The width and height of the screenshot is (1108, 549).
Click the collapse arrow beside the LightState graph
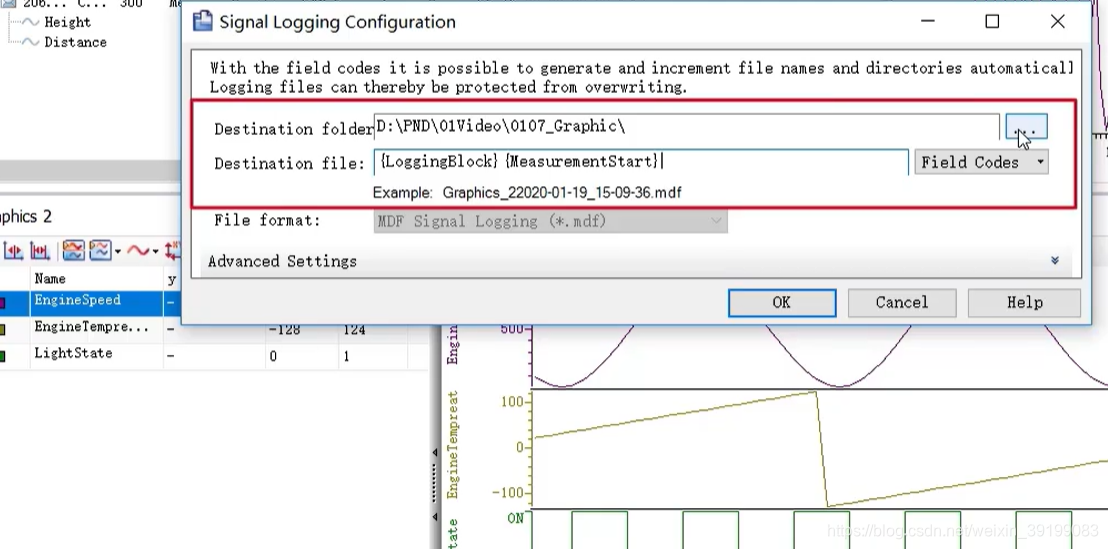pos(435,517)
